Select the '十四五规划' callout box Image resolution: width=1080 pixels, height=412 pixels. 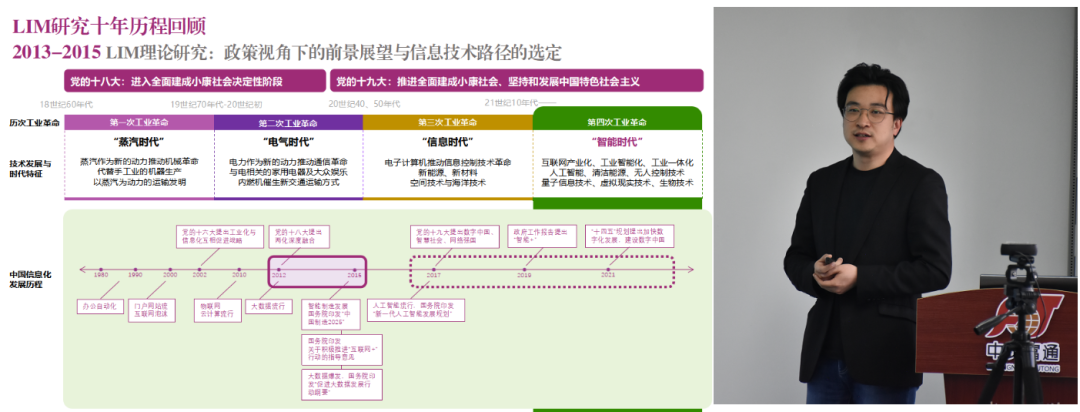tap(630, 236)
